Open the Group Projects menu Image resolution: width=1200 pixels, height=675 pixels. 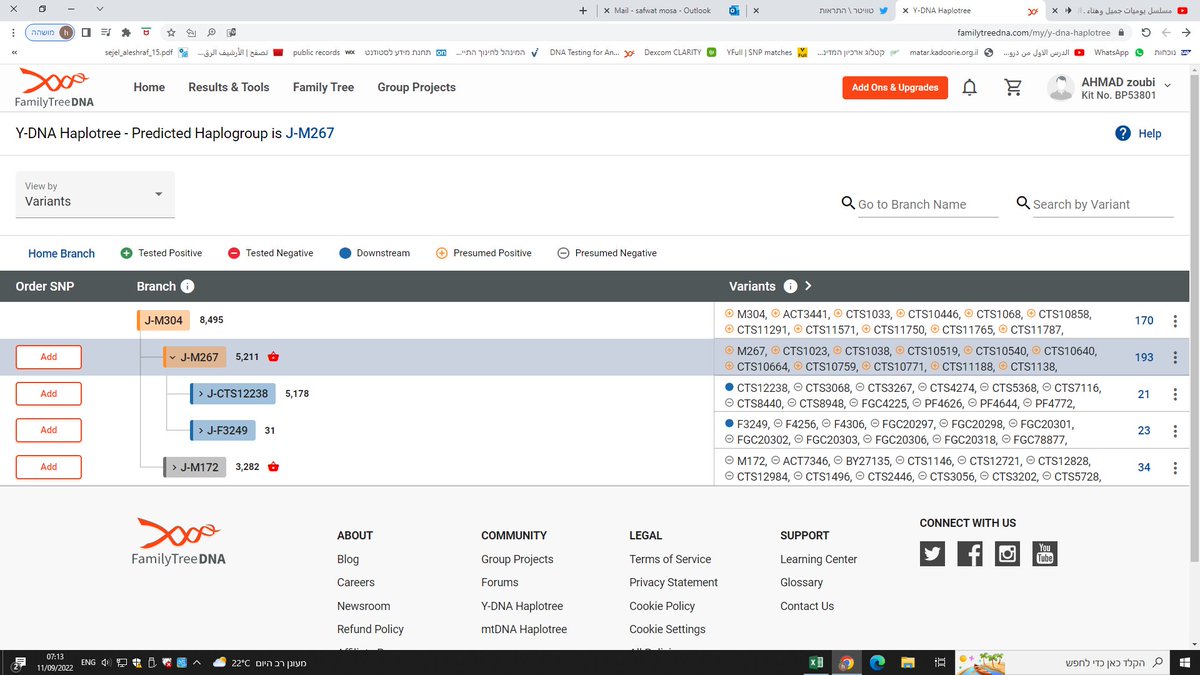(416, 87)
